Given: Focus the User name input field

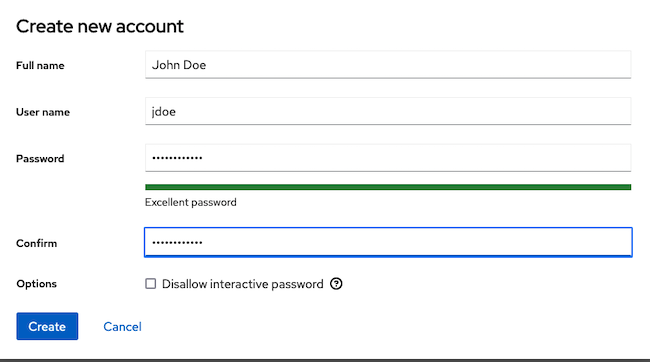Looking at the screenshot, I should pyautogui.click(x=388, y=111).
